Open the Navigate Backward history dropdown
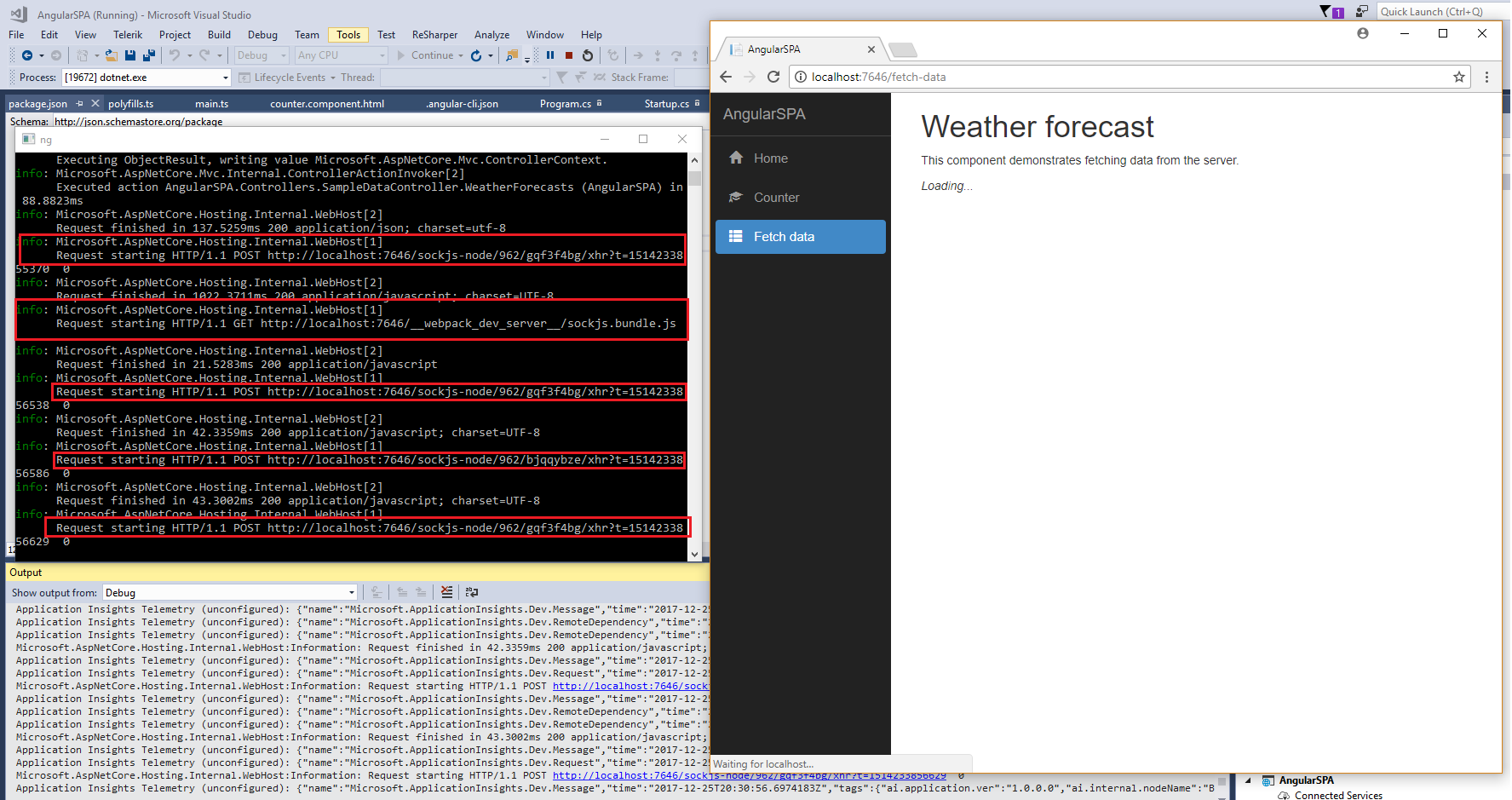Image resolution: width=1512 pixels, height=800 pixels. click(41, 55)
